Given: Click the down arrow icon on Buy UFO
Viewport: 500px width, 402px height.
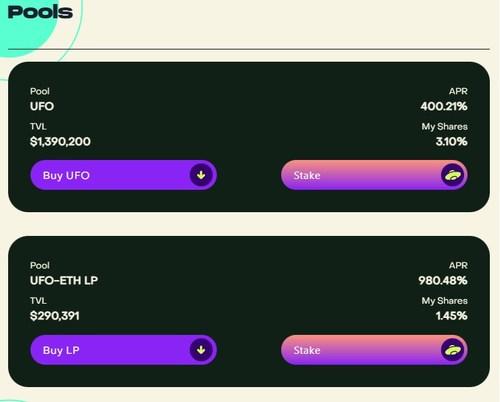Looking at the screenshot, I should tap(201, 175).
